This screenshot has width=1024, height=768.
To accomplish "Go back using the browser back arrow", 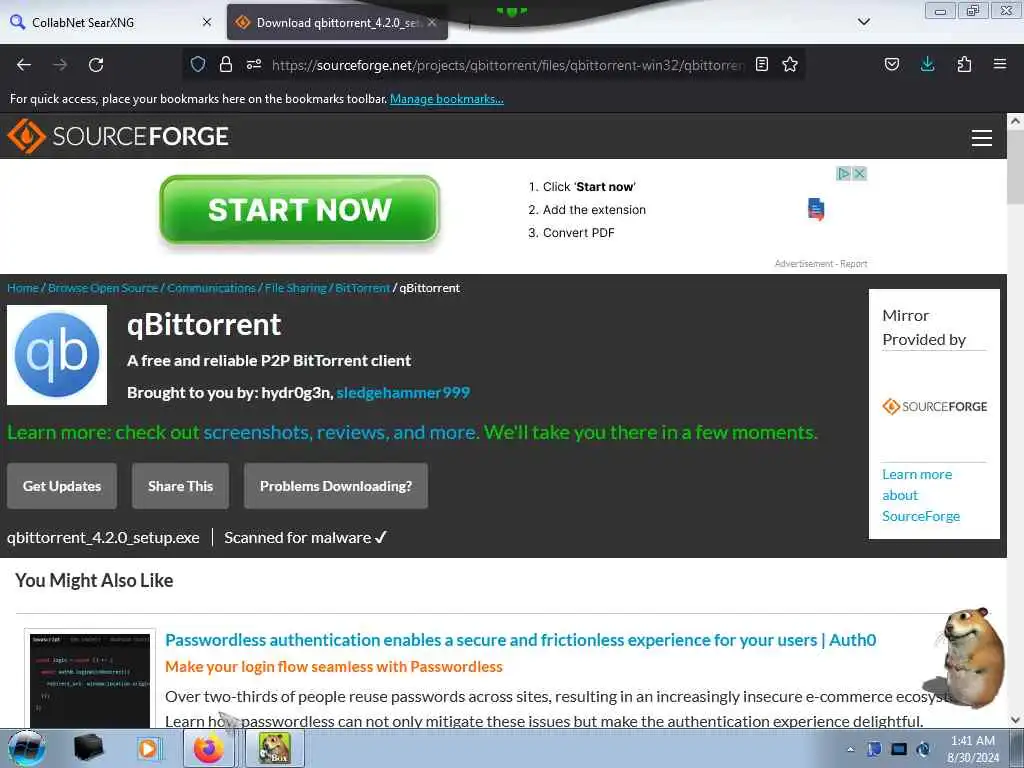I will [x=24, y=65].
